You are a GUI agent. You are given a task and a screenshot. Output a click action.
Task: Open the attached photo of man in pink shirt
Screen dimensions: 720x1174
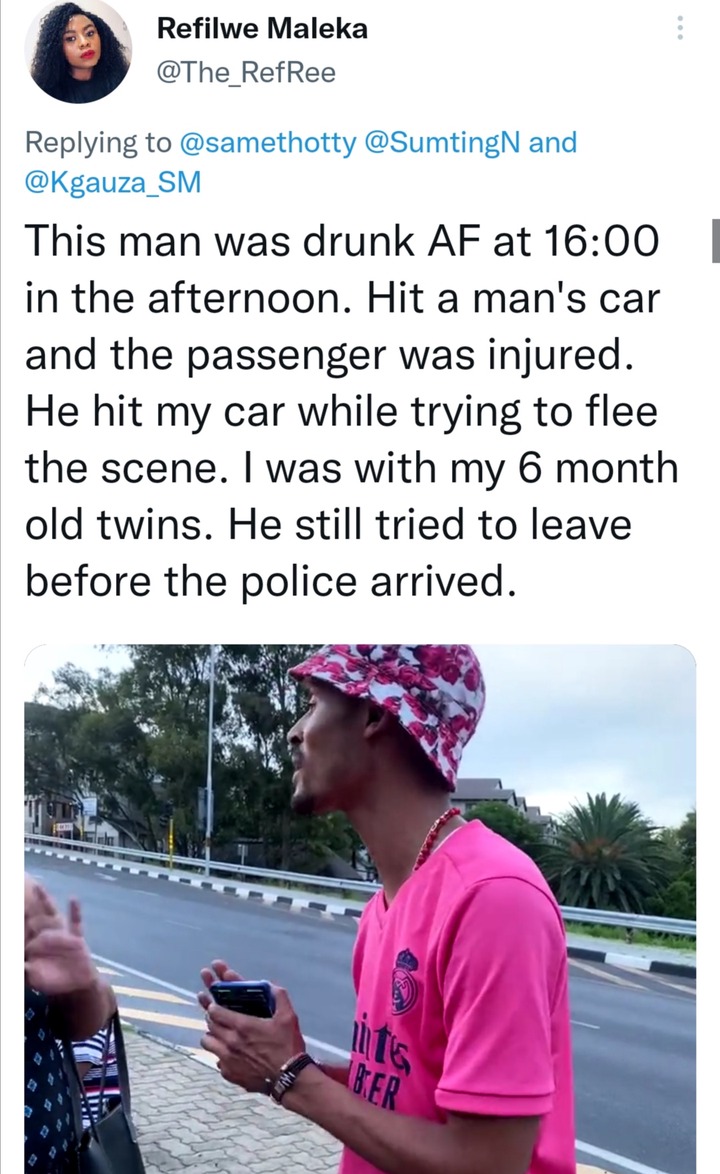click(360, 909)
